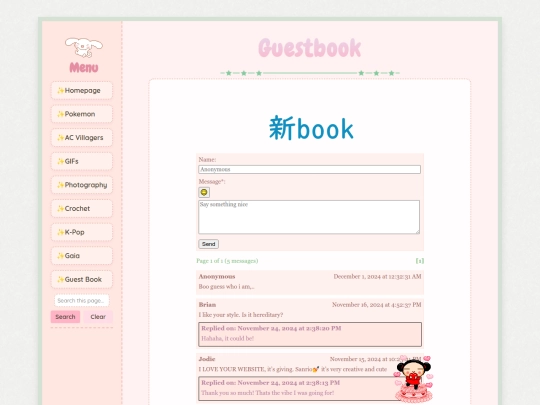
Task: Click the Menu heading in sidebar
Action: coord(84,67)
